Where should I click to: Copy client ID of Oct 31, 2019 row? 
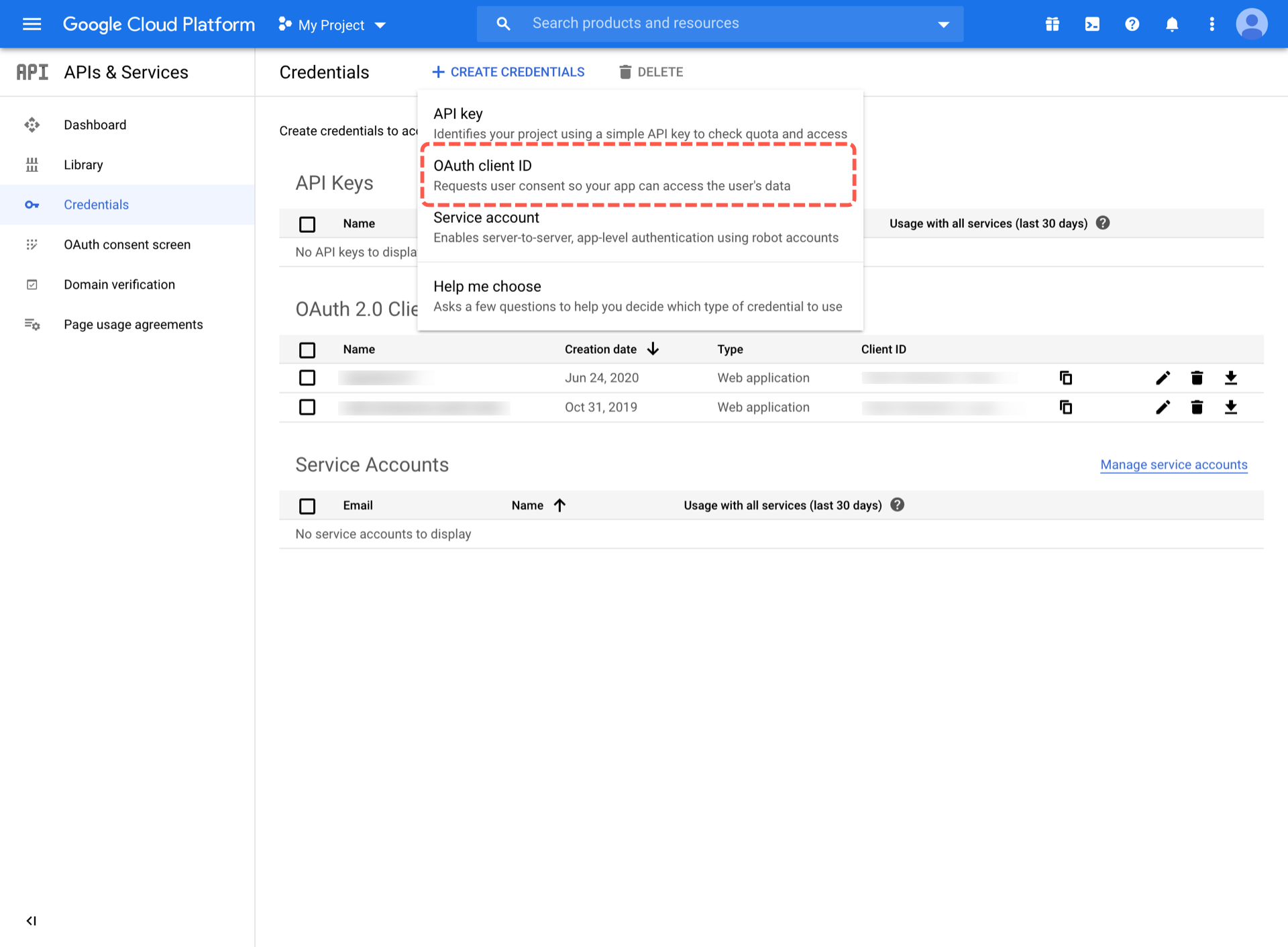point(1065,407)
